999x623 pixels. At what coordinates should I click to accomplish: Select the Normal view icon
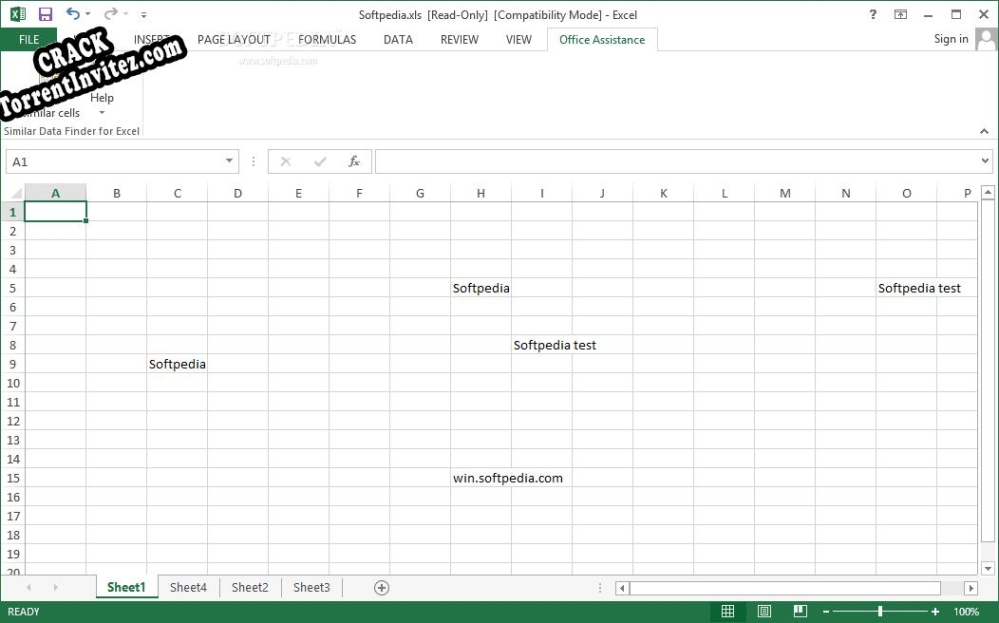(728, 611)
